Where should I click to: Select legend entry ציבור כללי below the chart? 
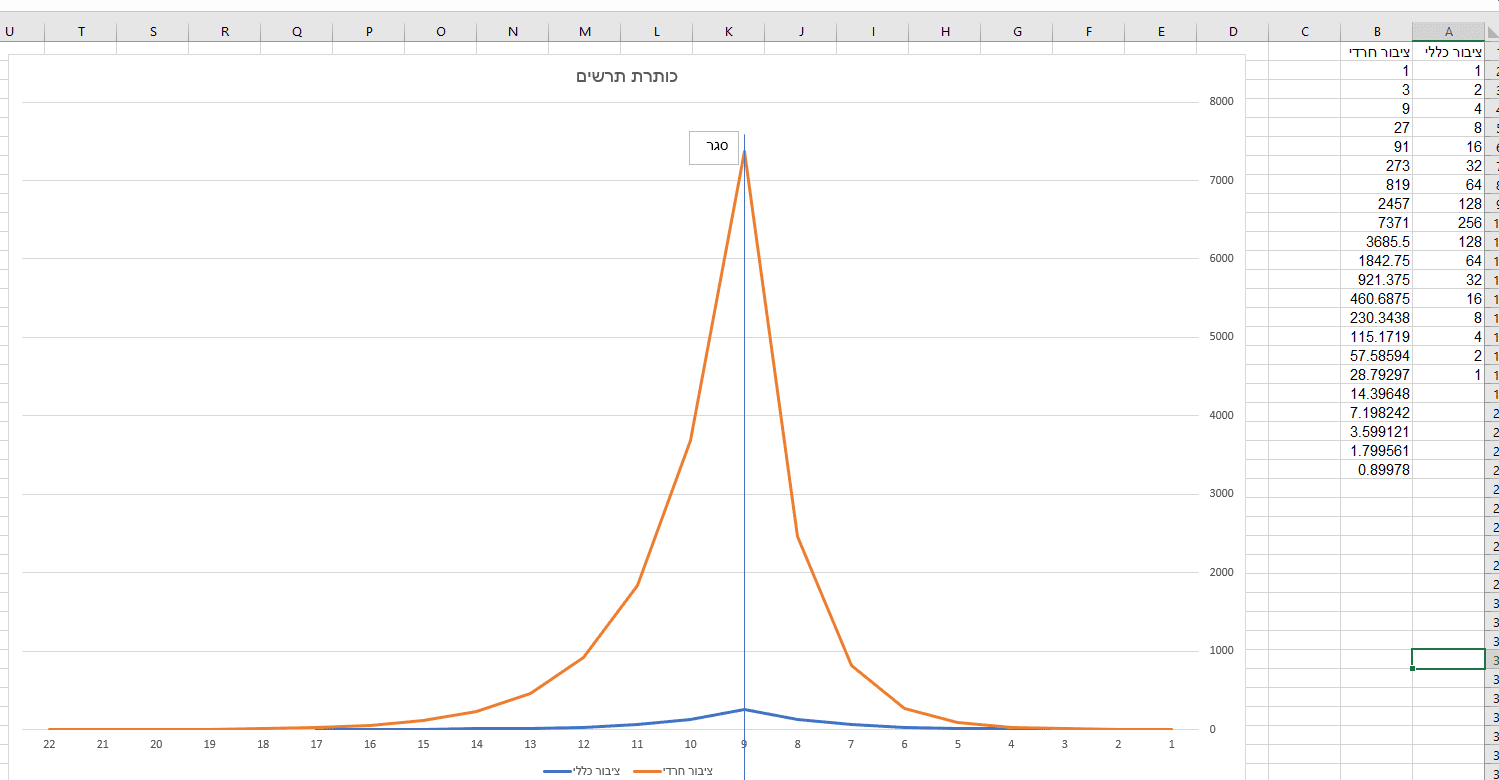tap(583, 771)
